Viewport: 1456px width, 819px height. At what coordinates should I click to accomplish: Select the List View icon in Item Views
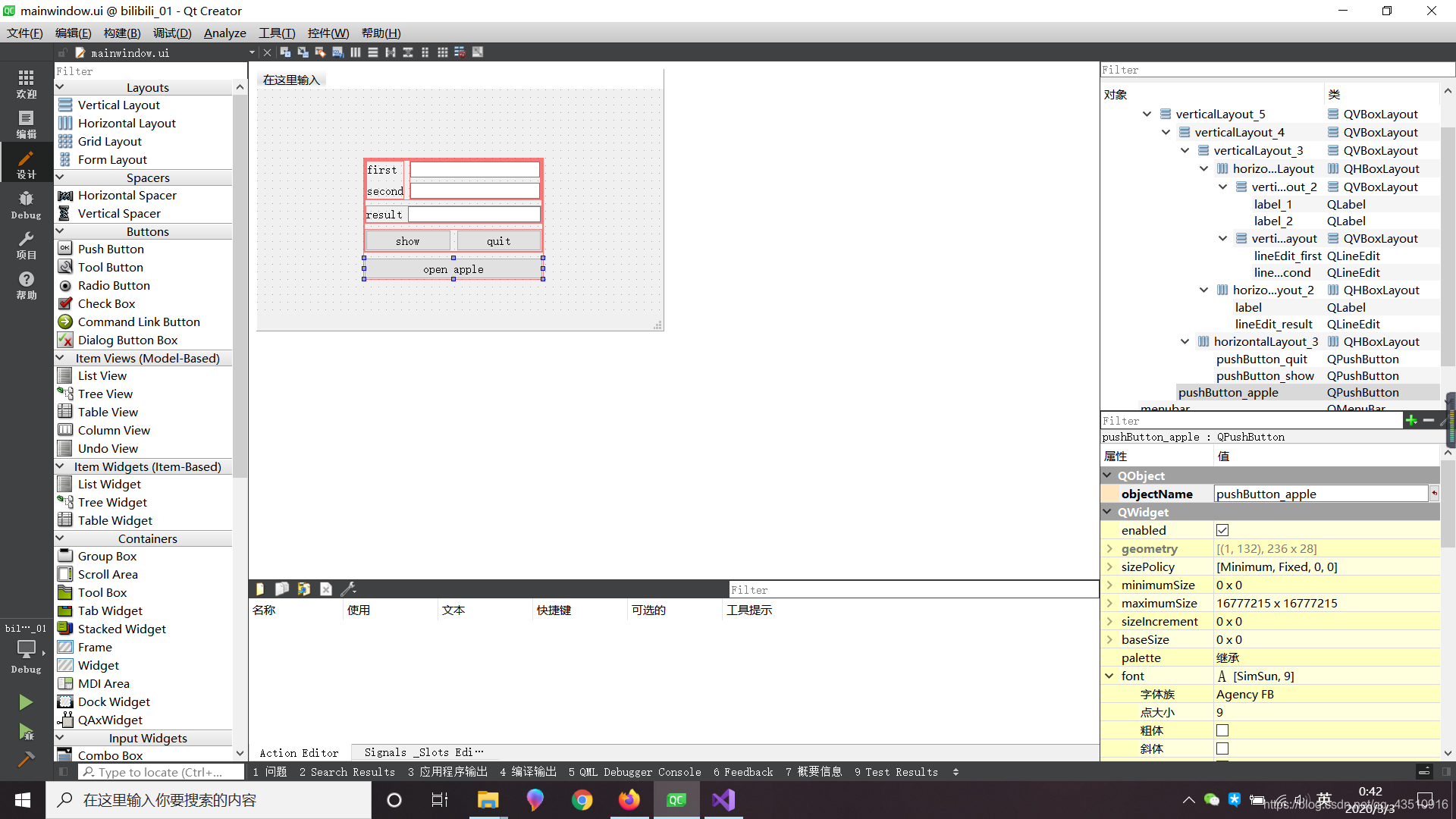point(65,376)
